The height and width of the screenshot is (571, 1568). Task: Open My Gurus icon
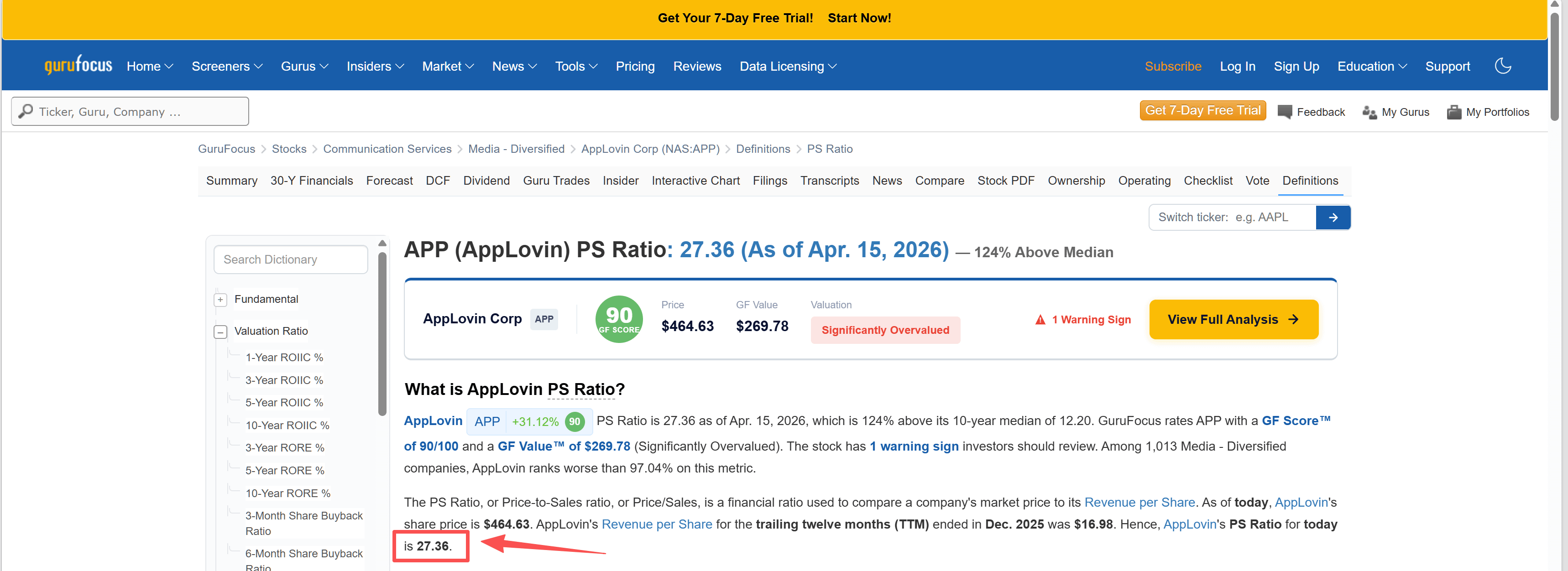click(x=1369, y=112)
